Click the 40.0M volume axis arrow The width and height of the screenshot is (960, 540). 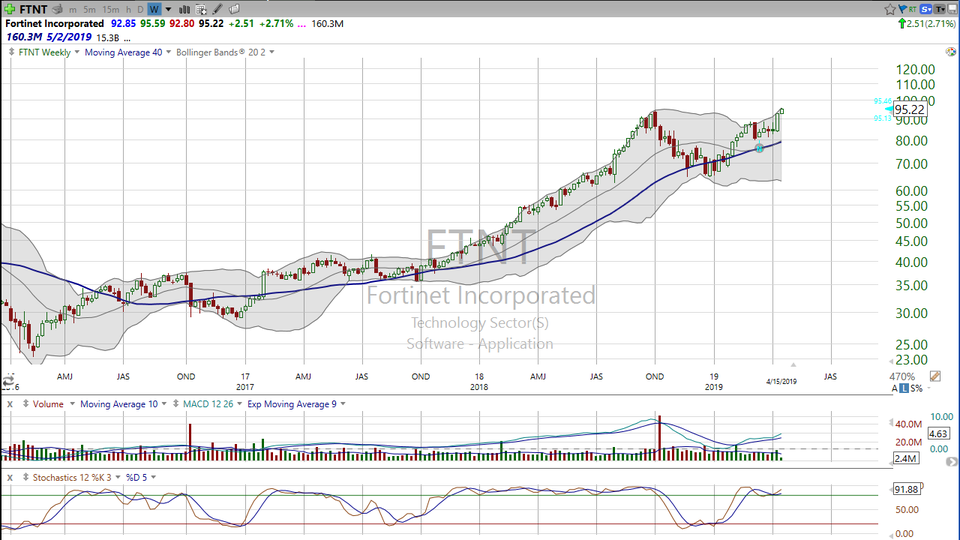[891, 423]
